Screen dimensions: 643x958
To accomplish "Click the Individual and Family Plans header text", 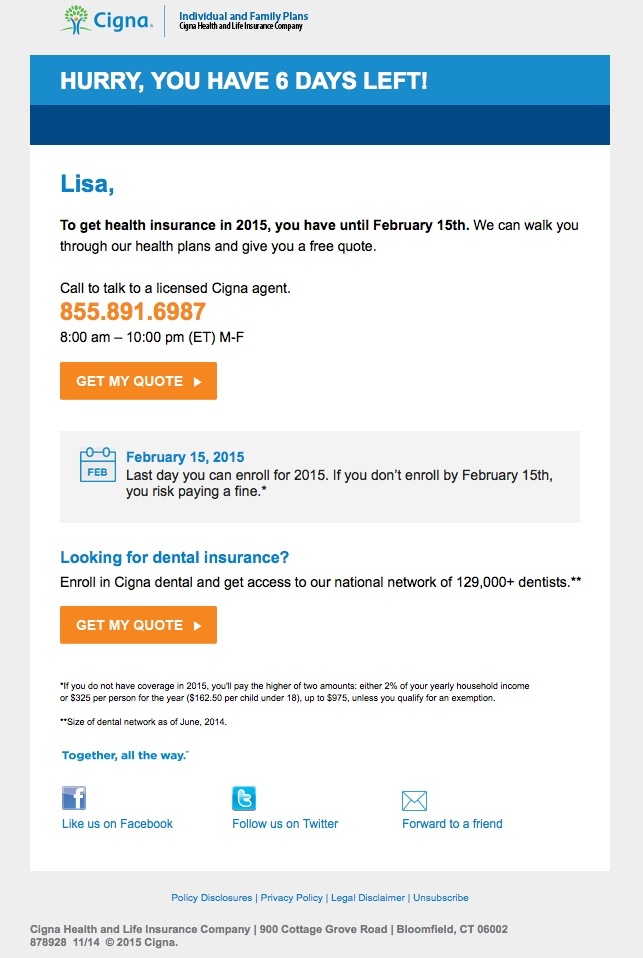I will (x=243, y=17).
